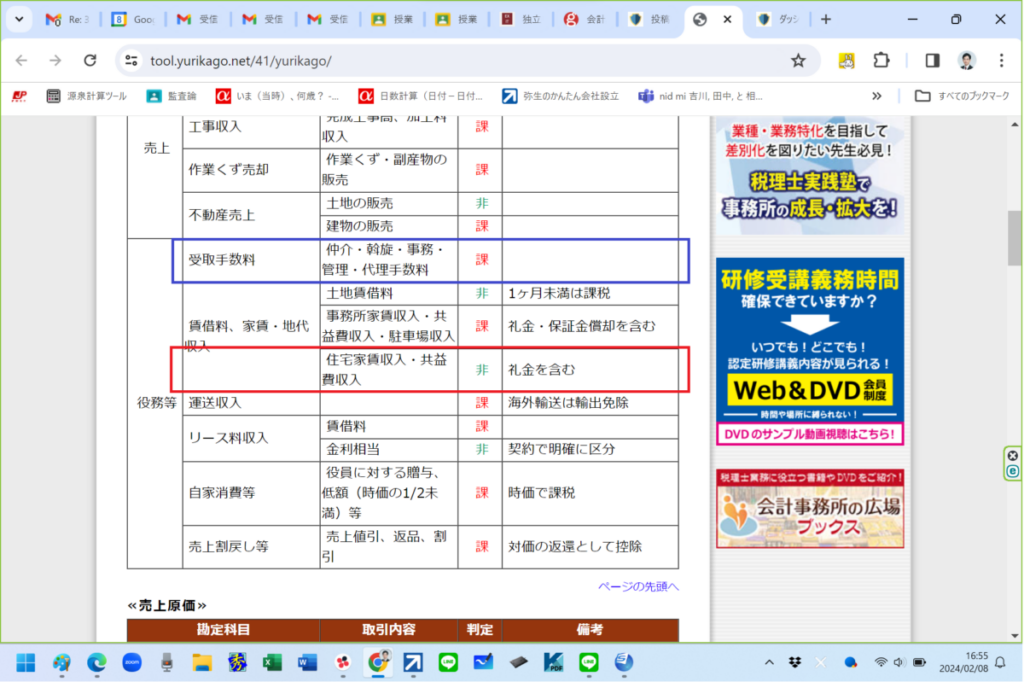Switch to the 会計 browser tab
1024x682 pixels.
(584, 18)
